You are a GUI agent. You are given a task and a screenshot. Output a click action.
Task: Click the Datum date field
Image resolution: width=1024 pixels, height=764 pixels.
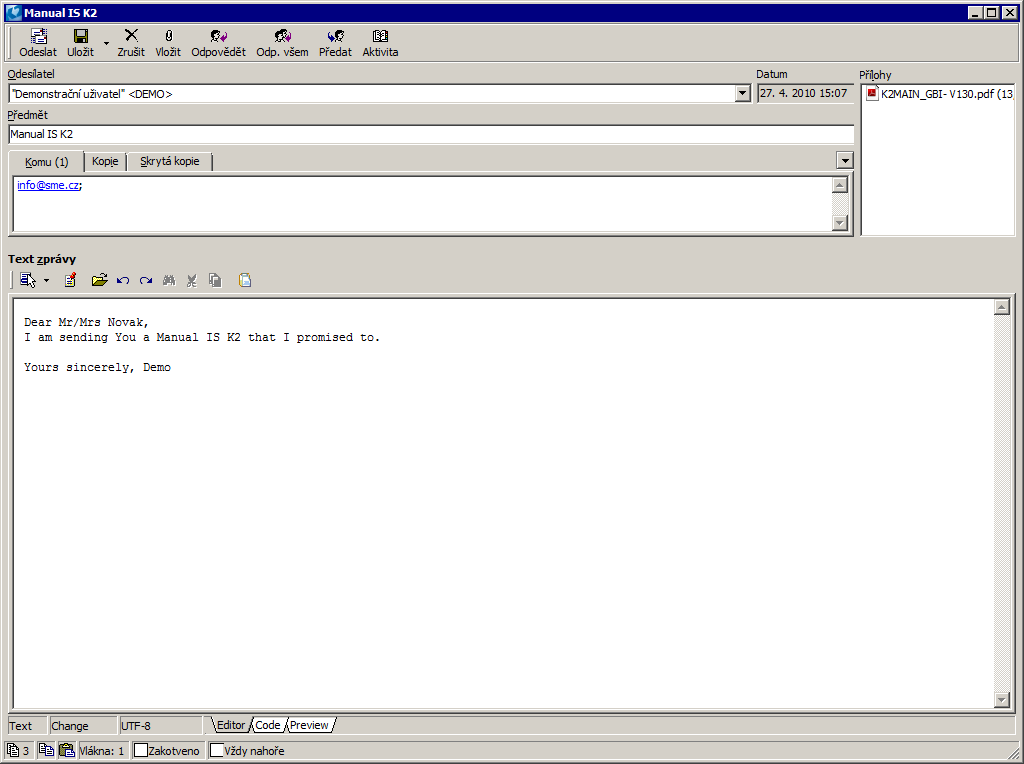coord(805,93)
